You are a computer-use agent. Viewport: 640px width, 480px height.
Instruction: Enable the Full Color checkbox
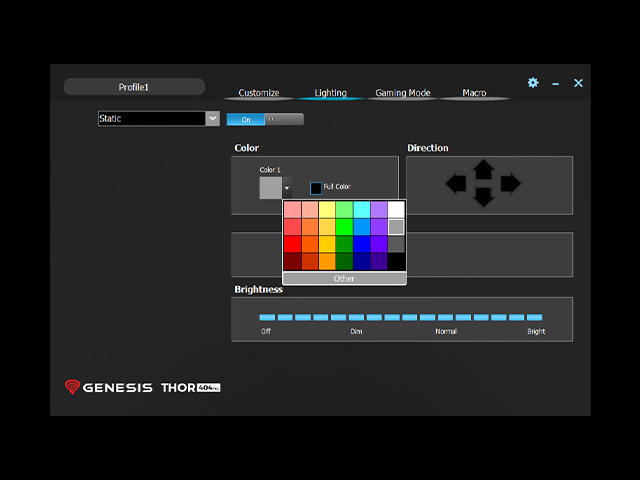point(316,188)
